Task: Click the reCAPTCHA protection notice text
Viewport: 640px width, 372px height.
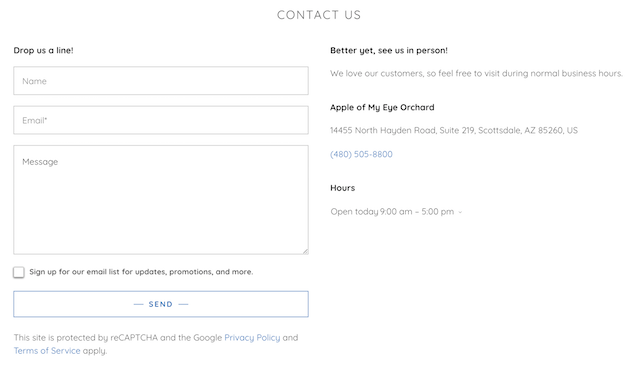Action: coord(156,344)
